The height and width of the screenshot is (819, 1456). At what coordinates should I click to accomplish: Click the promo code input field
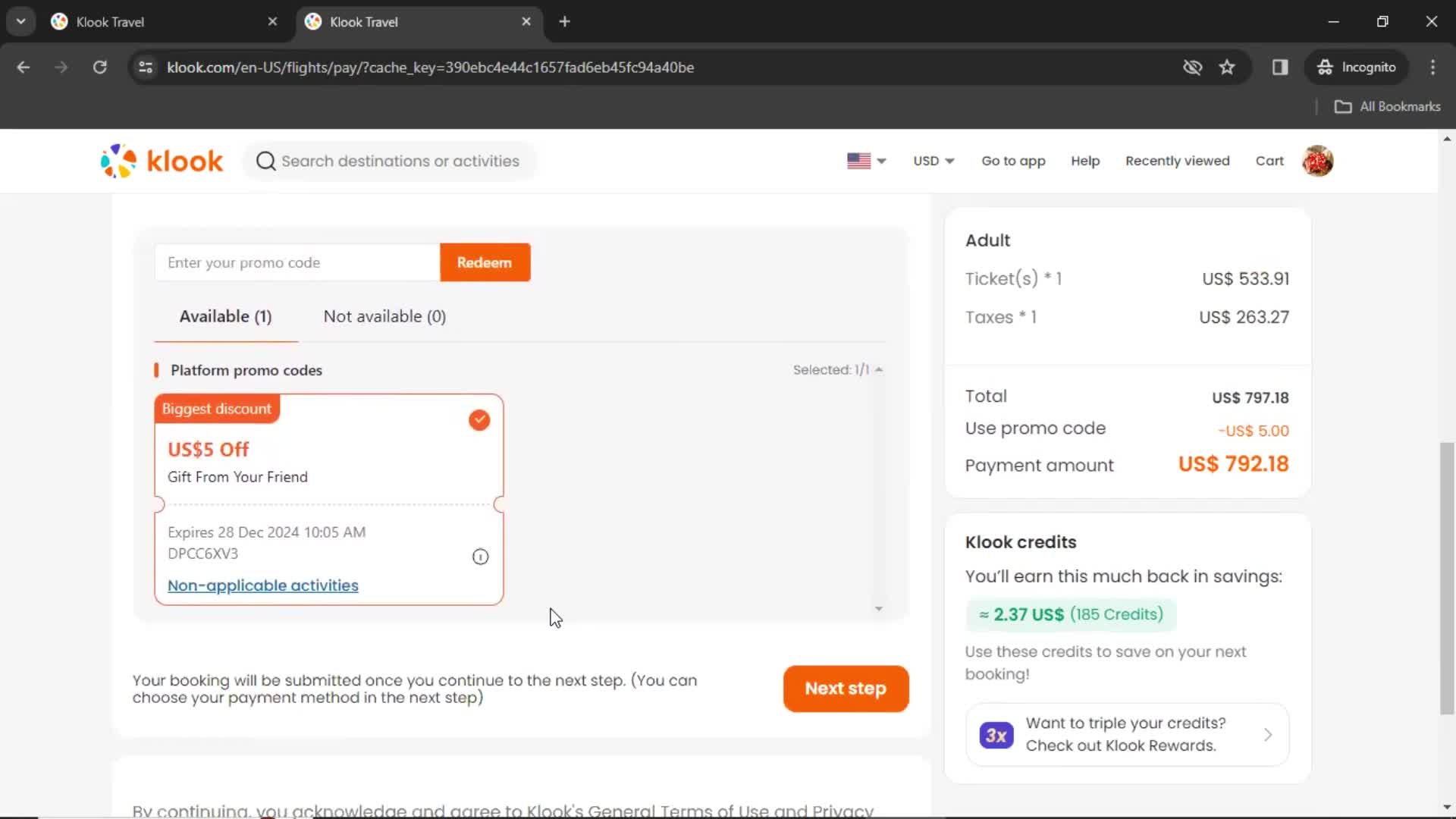tap(297, 262)
